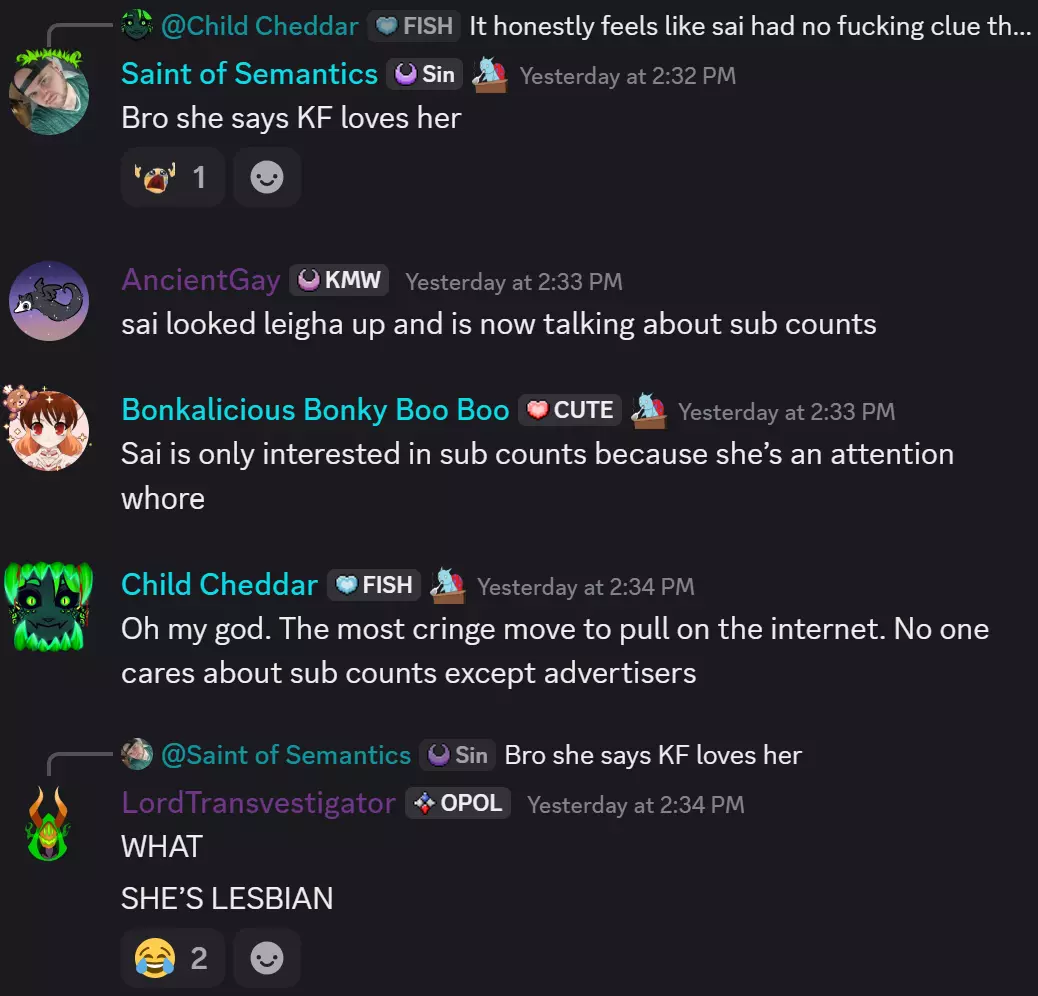Image resolution: width=1038 pixels, height=996 pixels.
Task: Open AncientGay's avatar profile picture
Action: point(49,301)
